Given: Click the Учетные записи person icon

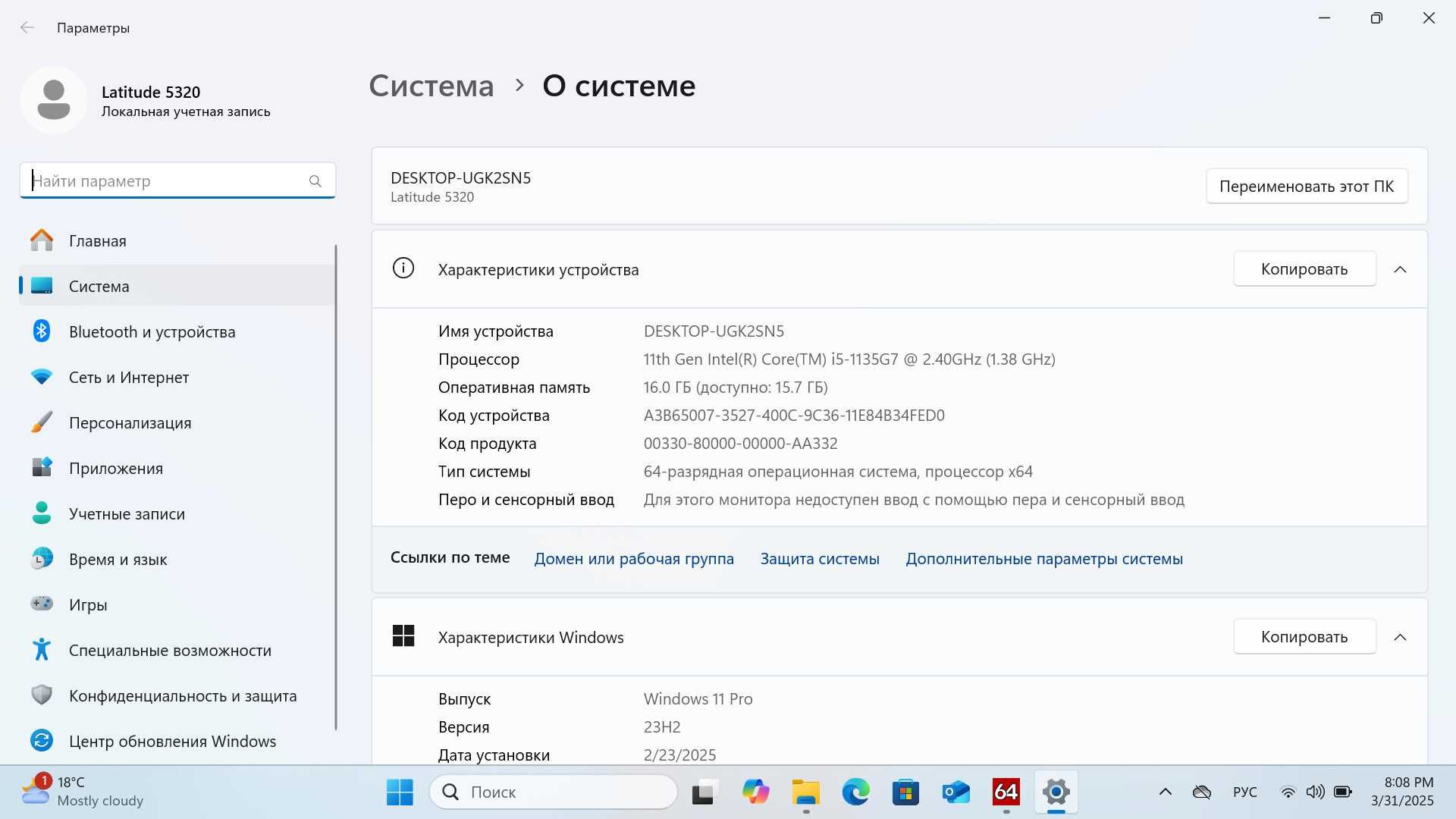Looking at the screenshot, I should 42,513.
